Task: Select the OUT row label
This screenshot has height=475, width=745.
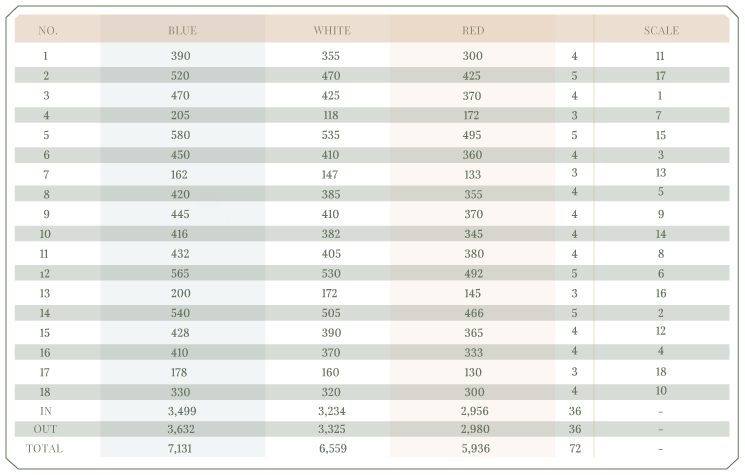Action: tap(46, 430)
